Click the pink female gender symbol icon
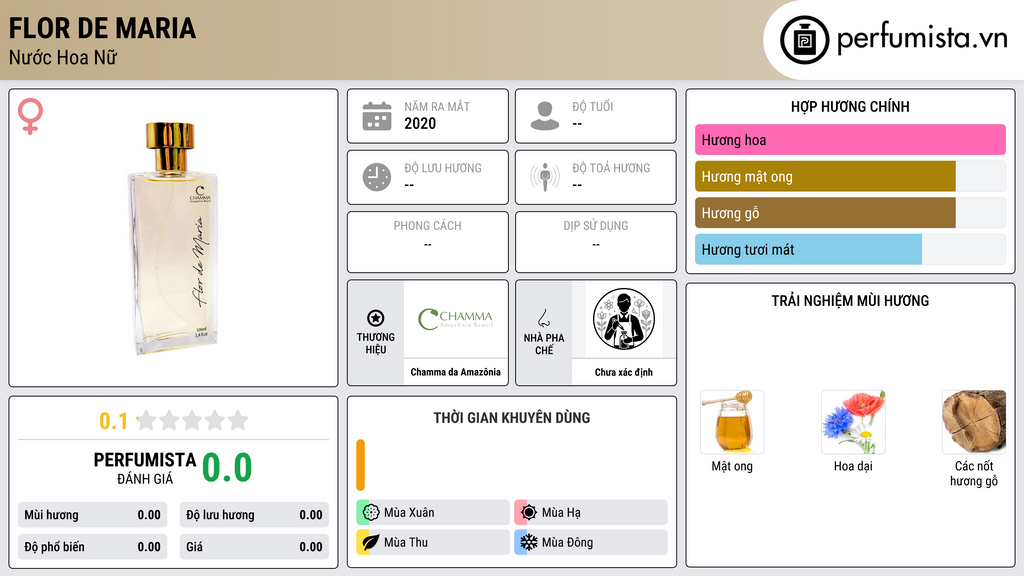The width and height of the screenshot is (1024, 576). 30,116
